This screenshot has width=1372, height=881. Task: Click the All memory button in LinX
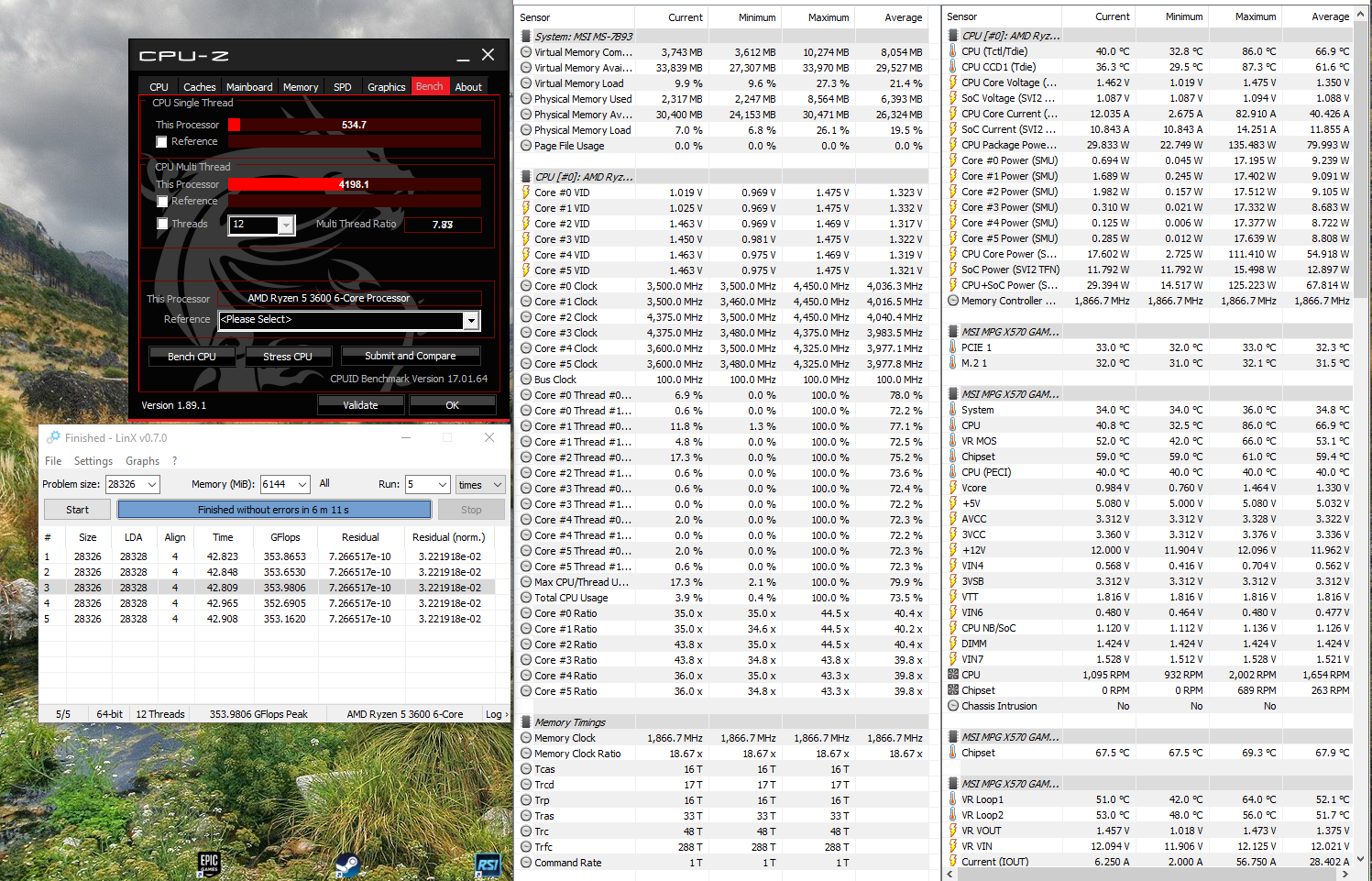tap(324, 483)
